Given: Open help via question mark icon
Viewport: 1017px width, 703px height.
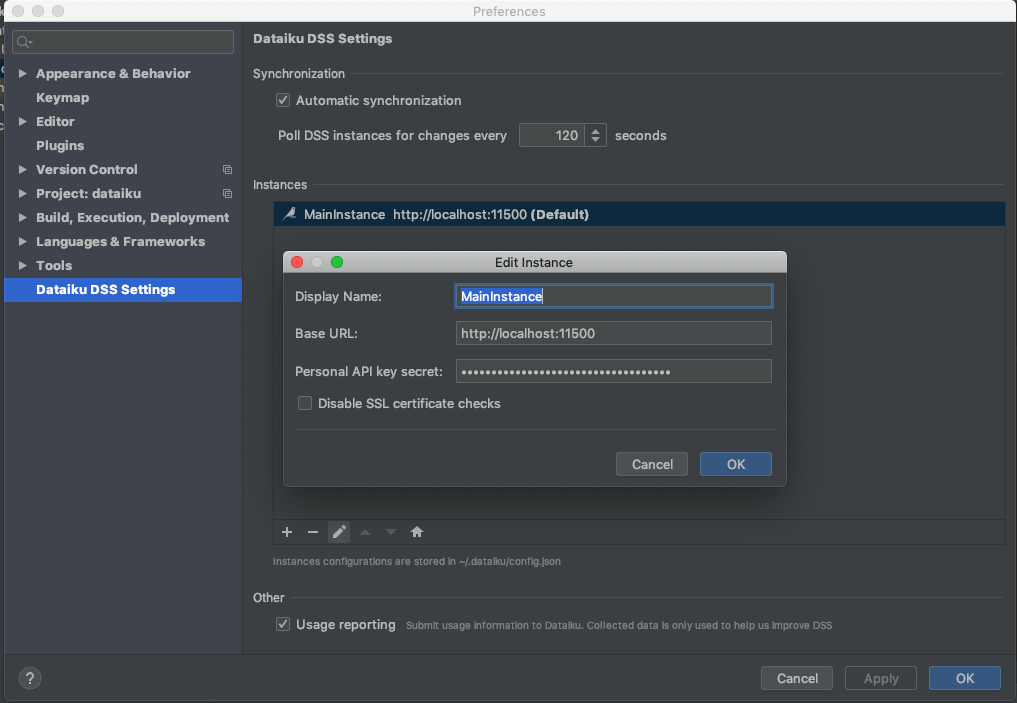Looking at the screenshot, I should (x=29, y=678).
